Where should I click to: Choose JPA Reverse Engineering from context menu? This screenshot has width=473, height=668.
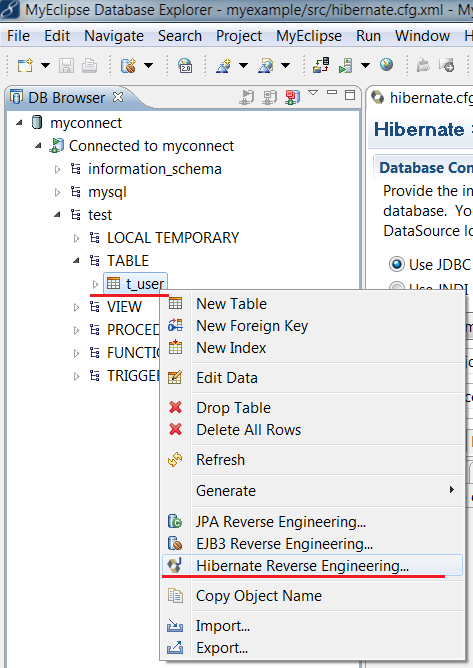pos(312,522)
